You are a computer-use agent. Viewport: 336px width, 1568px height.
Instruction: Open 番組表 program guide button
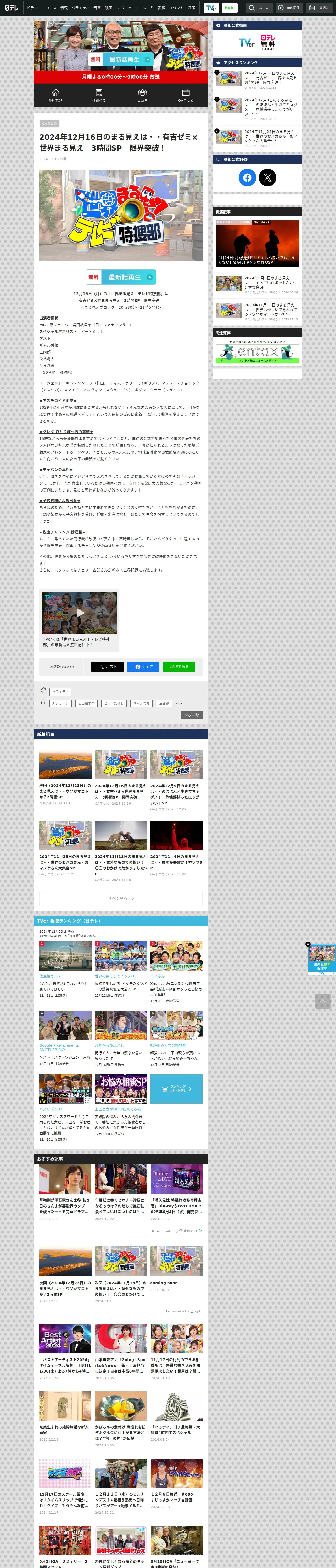320,8
